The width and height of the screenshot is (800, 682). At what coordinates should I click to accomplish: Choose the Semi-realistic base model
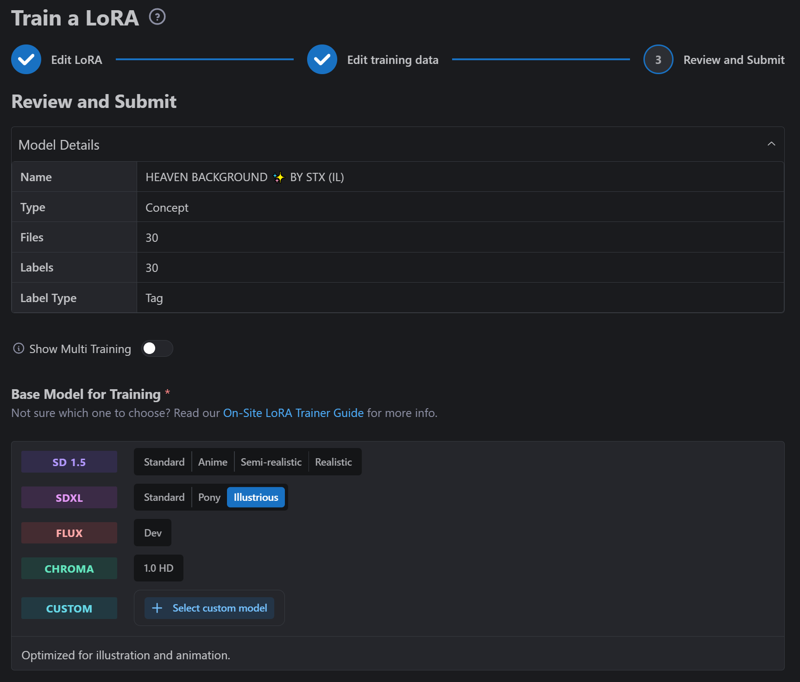click(x=271, y=462)
